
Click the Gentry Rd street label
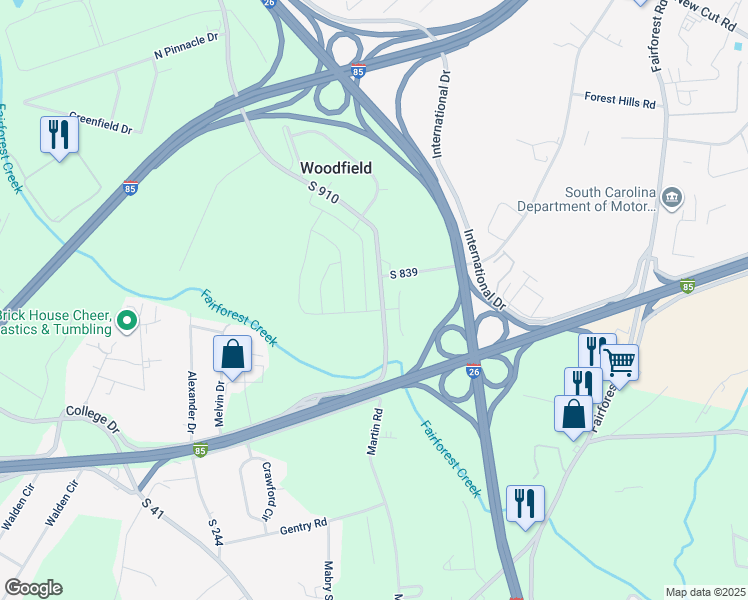tap(303, 527)
